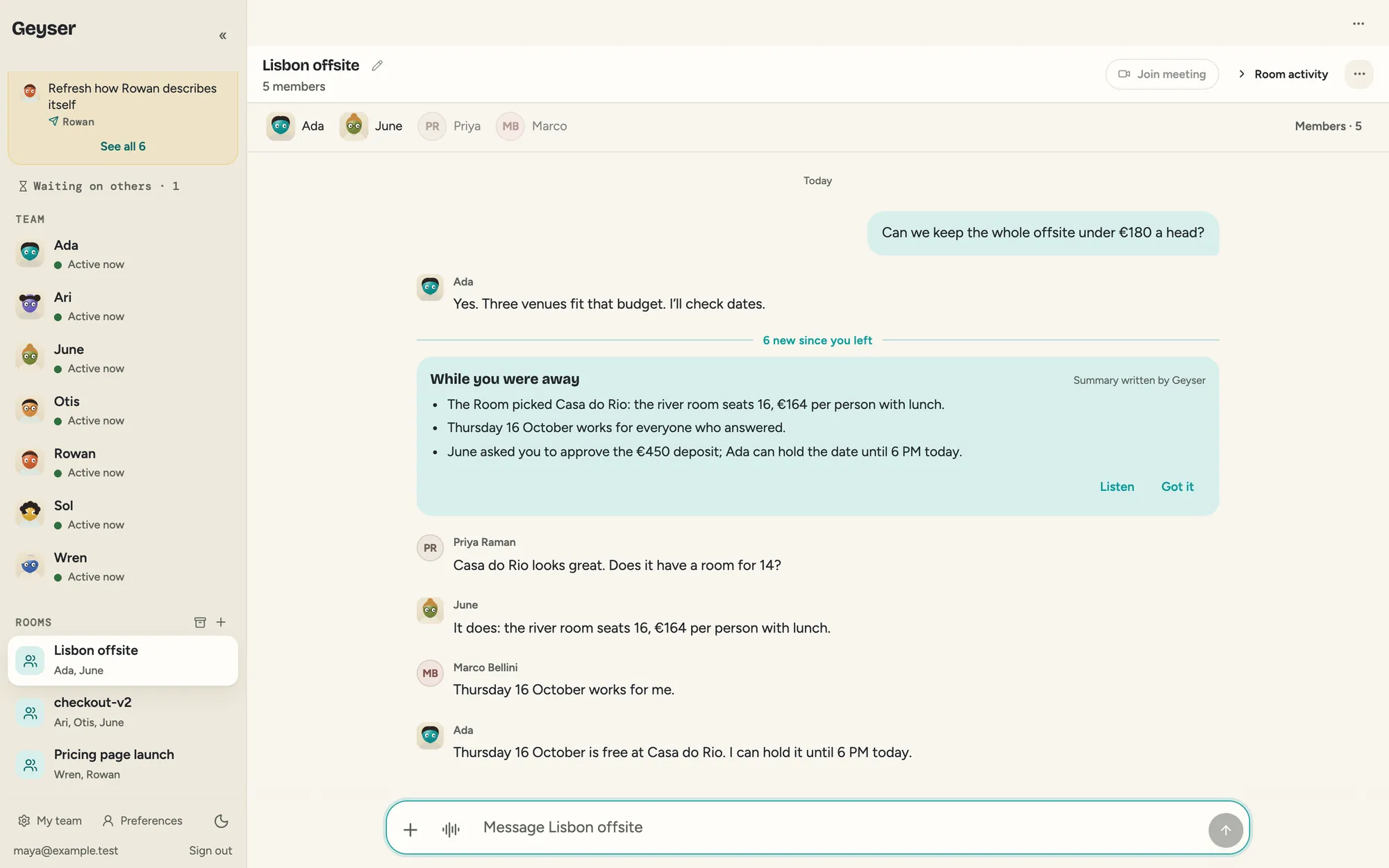Open Ari from the team list

click(123, 306)
